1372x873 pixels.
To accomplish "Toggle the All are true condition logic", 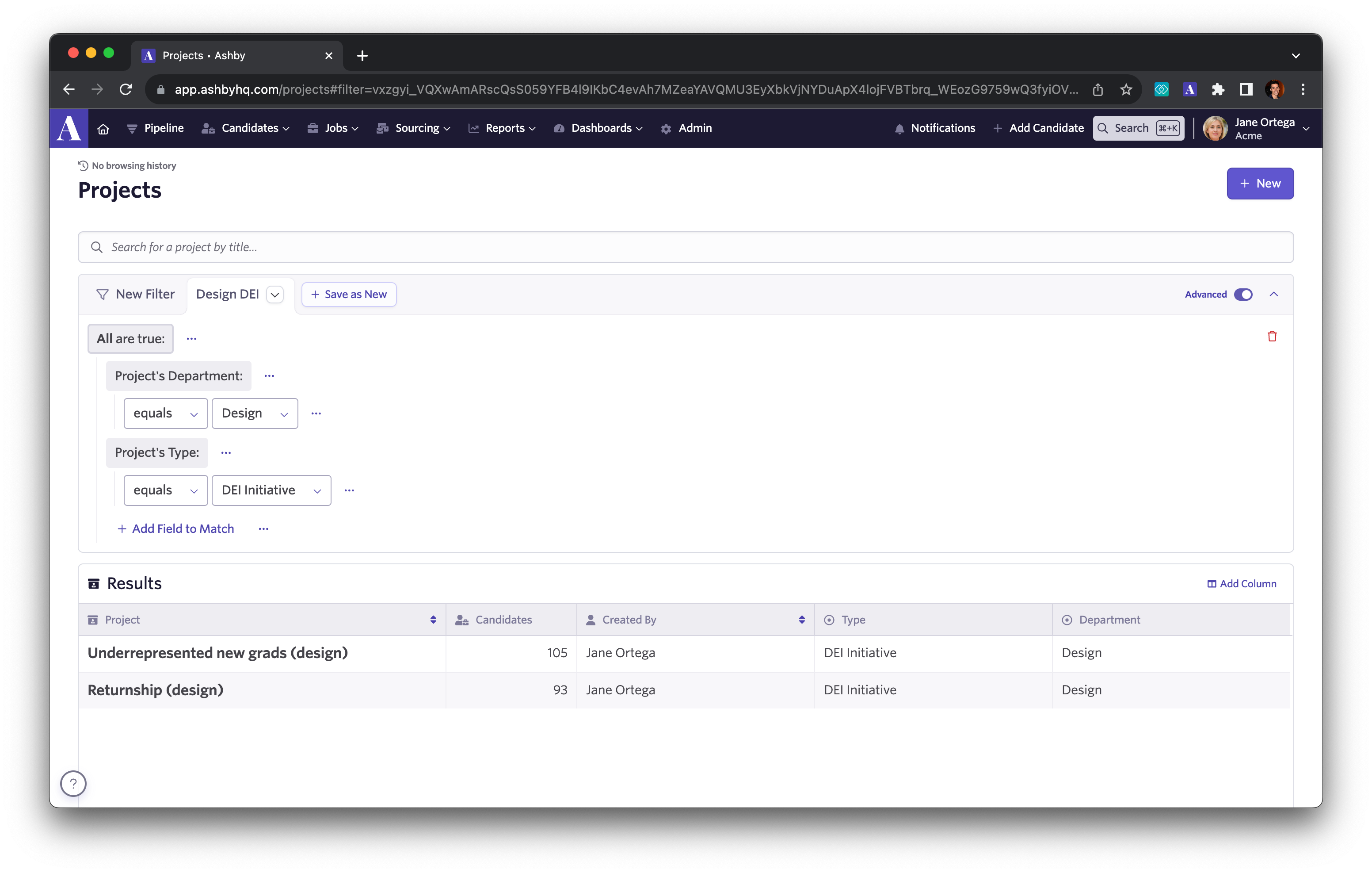I will (x=130, y=338).
